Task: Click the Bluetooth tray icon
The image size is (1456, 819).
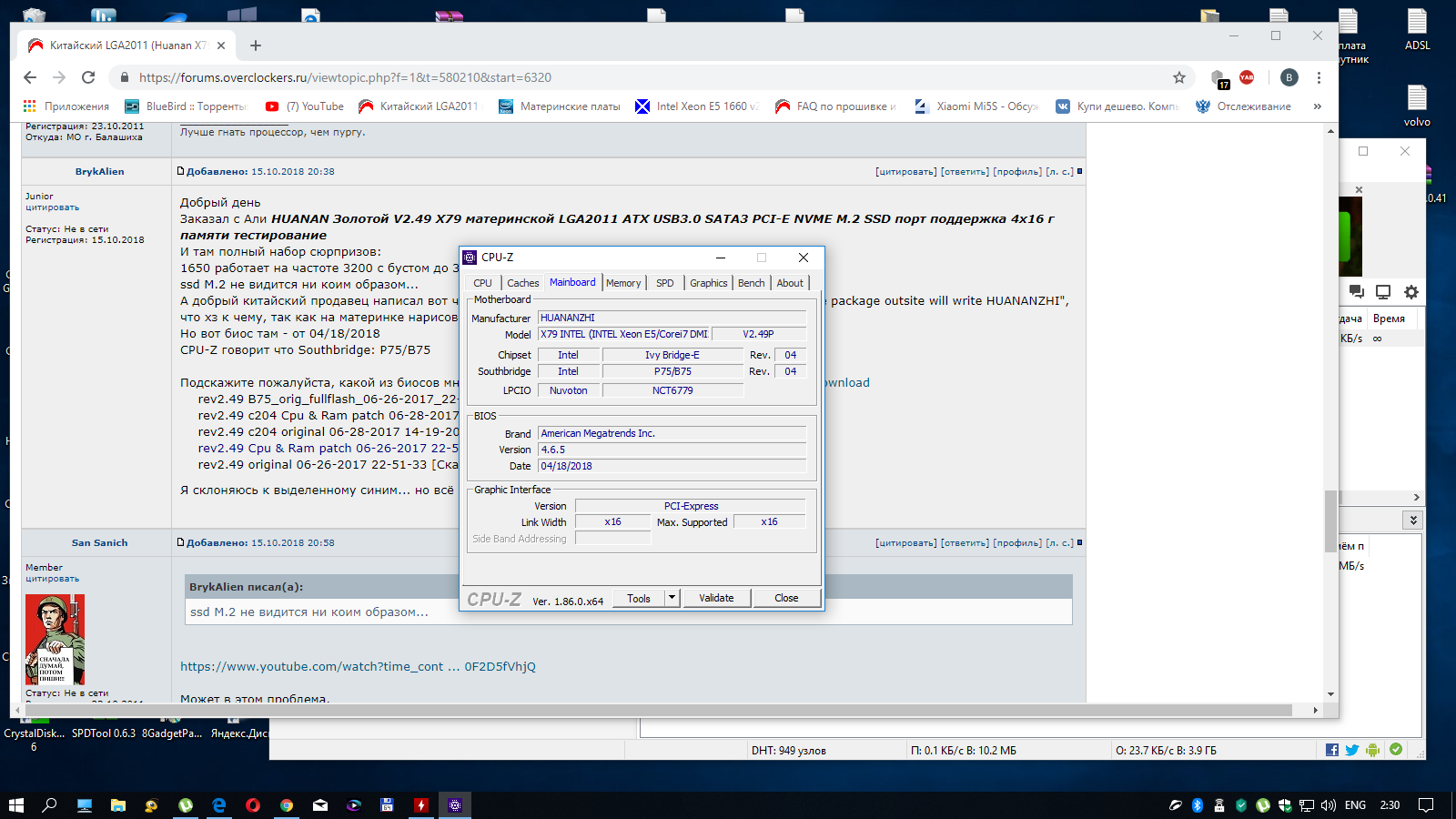Action: pos(1198,805)
